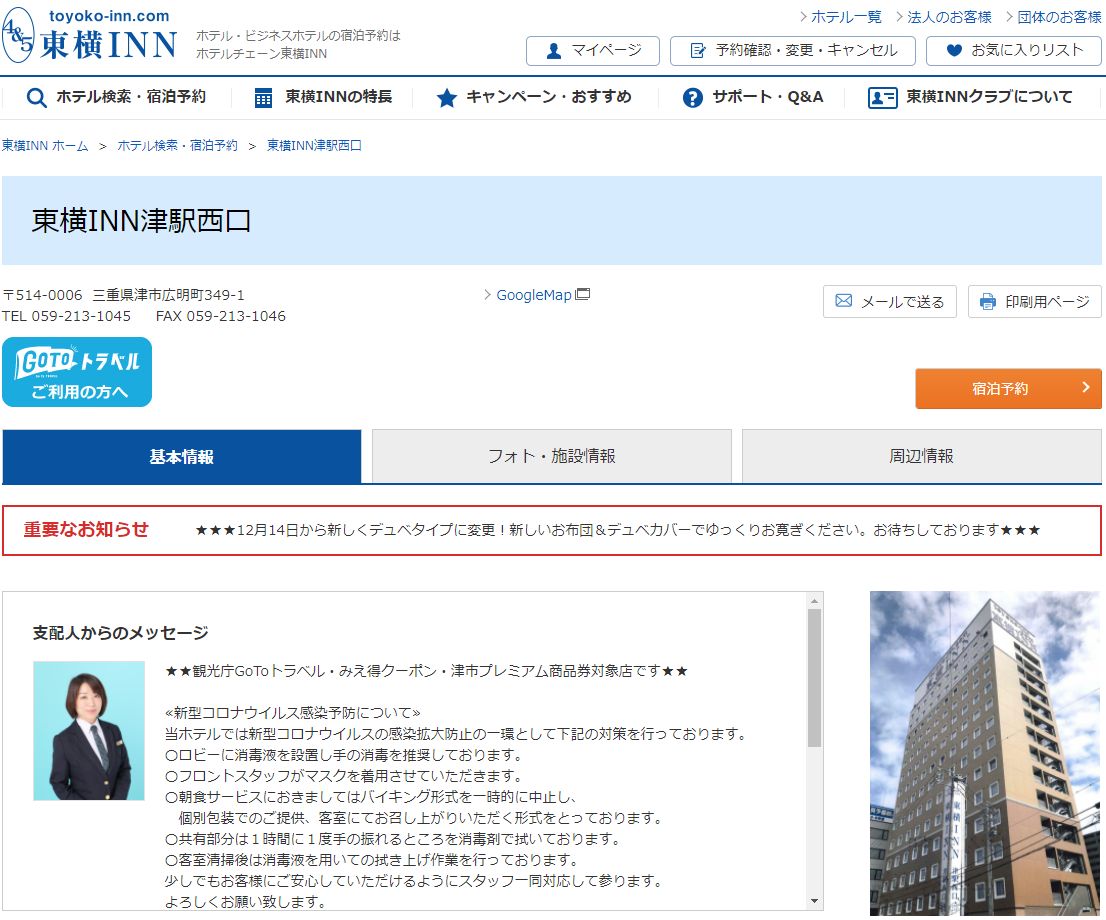
Task: Click the arrow on 宿泊予約 button
Action: (1086, 387)
